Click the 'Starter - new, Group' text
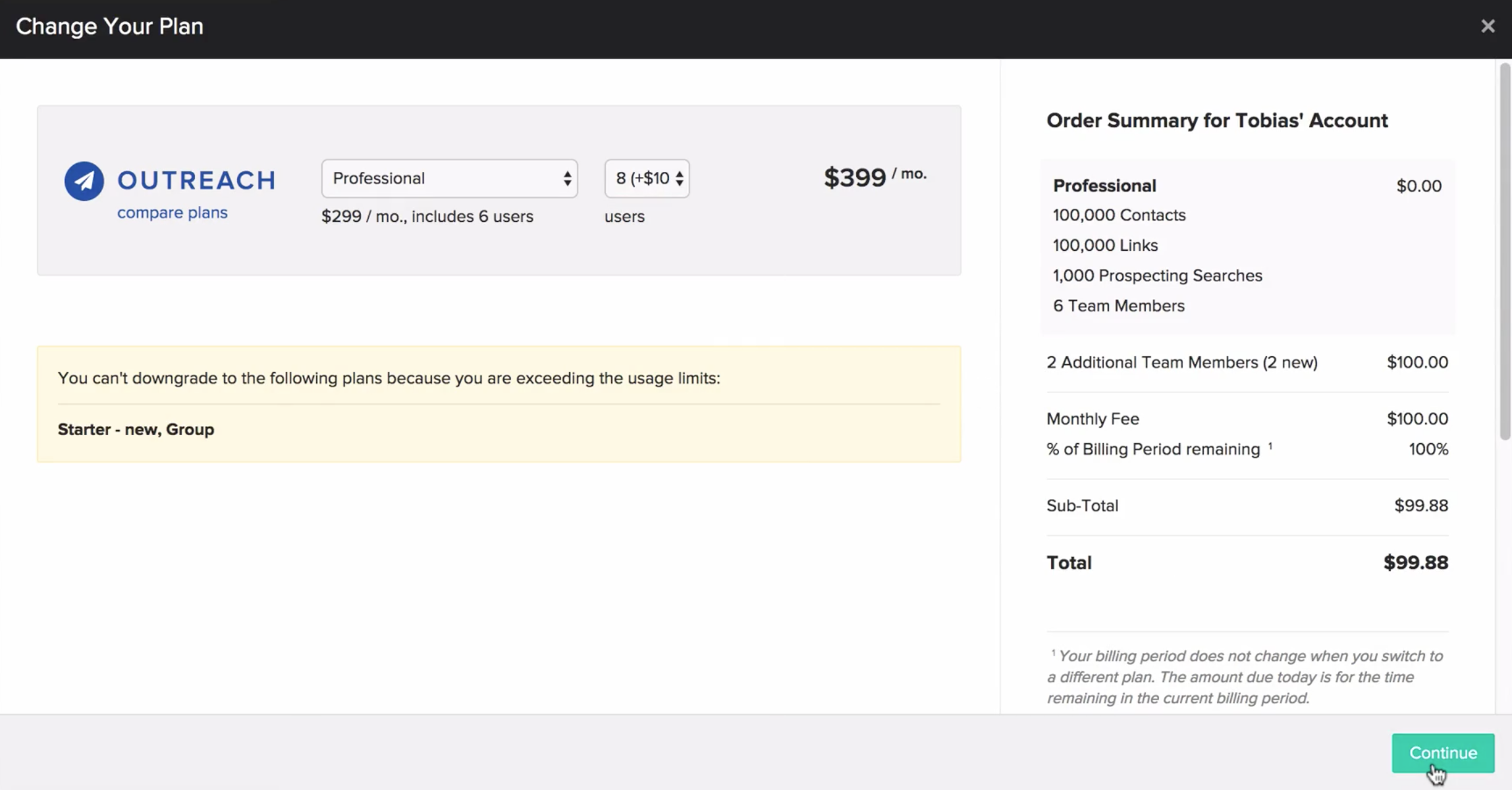 136,429
